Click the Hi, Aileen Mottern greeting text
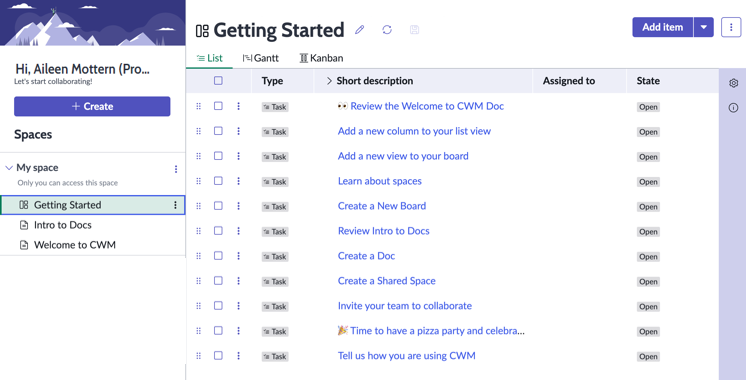This screenshot has height=380, width=746. click(x=82, y=69)
